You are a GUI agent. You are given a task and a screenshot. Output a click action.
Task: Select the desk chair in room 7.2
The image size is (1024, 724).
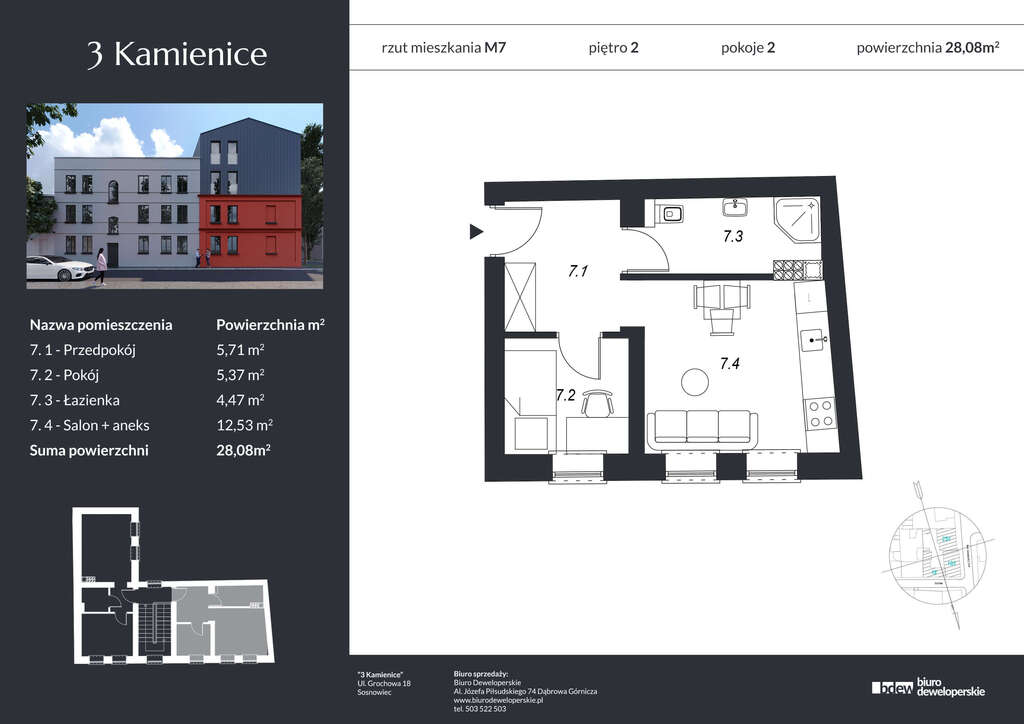[596, 402]
